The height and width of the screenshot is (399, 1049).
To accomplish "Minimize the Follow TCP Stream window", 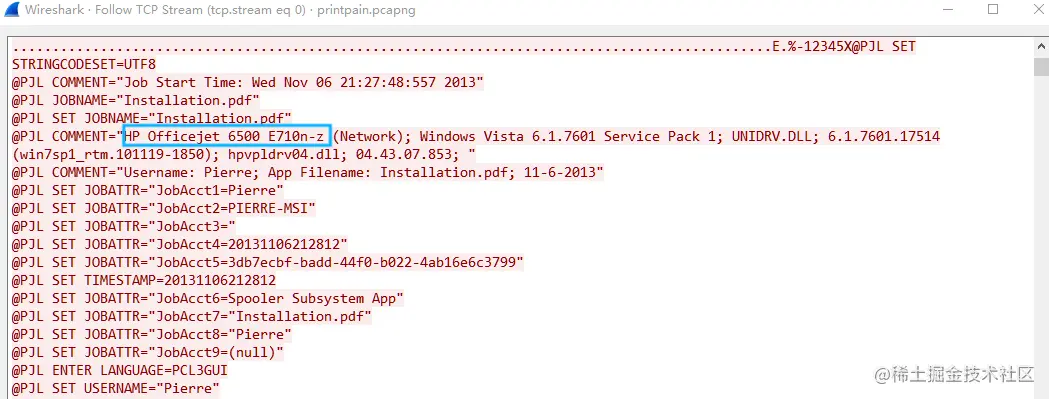I will point(951,10).
